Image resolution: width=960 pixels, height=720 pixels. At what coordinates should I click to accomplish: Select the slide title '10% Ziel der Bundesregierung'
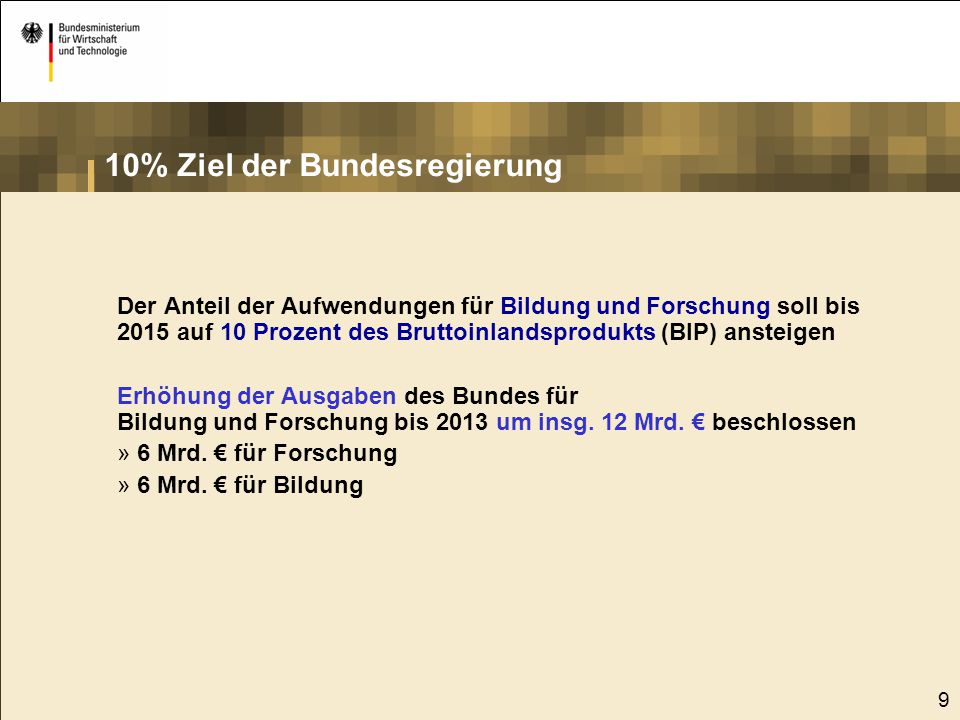(333, 165)
